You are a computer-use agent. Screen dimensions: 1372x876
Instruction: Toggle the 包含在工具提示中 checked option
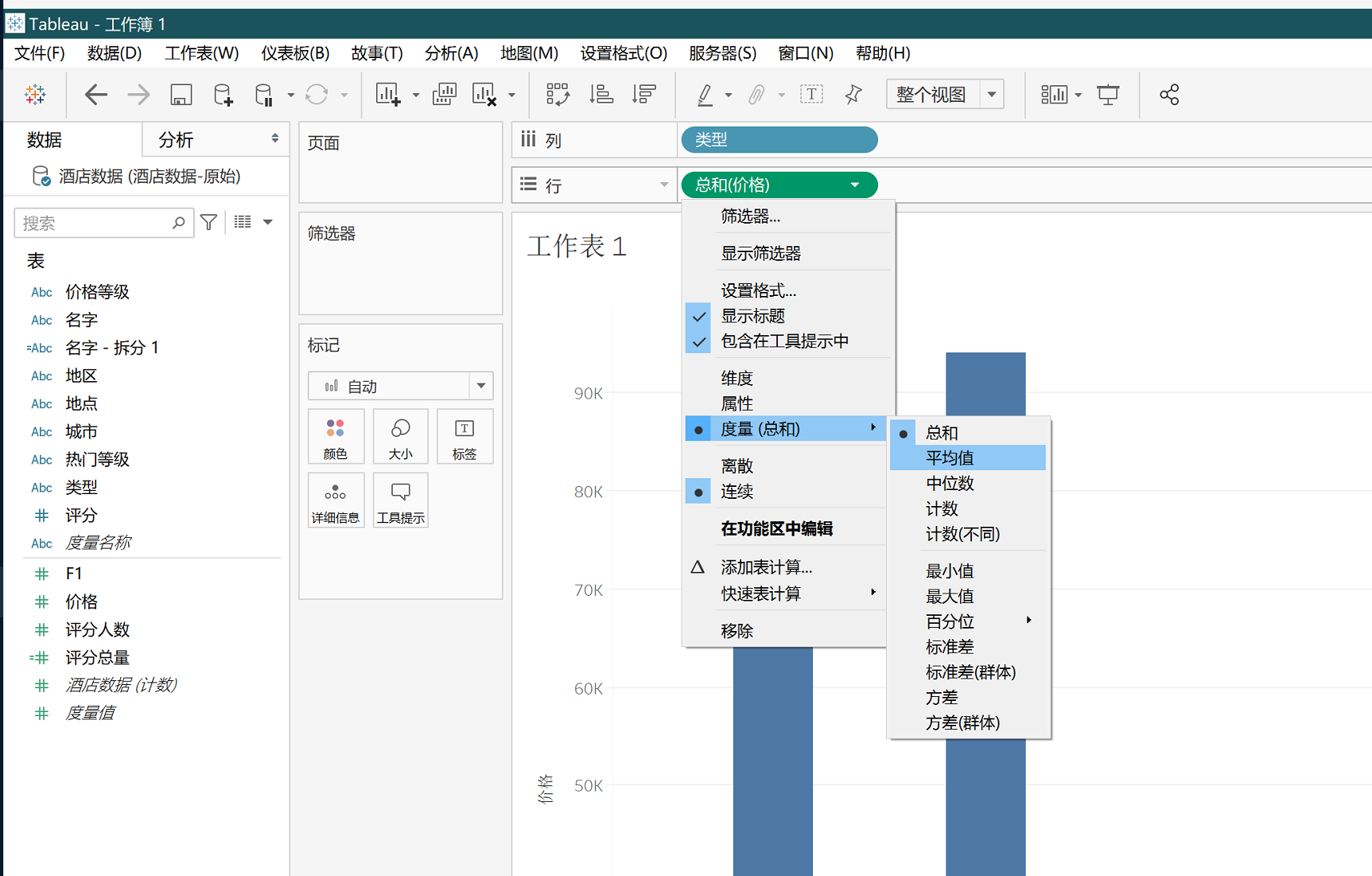coord(786,341)
